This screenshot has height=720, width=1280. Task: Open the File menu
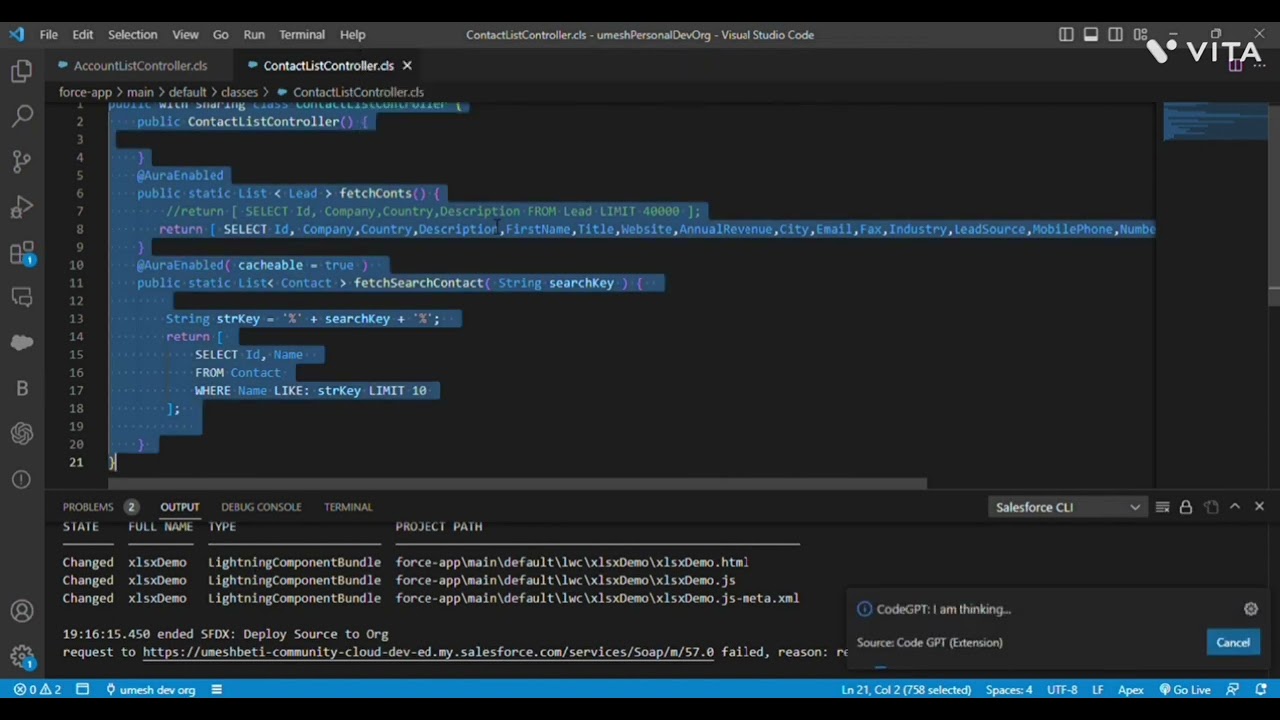coord(48,34)
